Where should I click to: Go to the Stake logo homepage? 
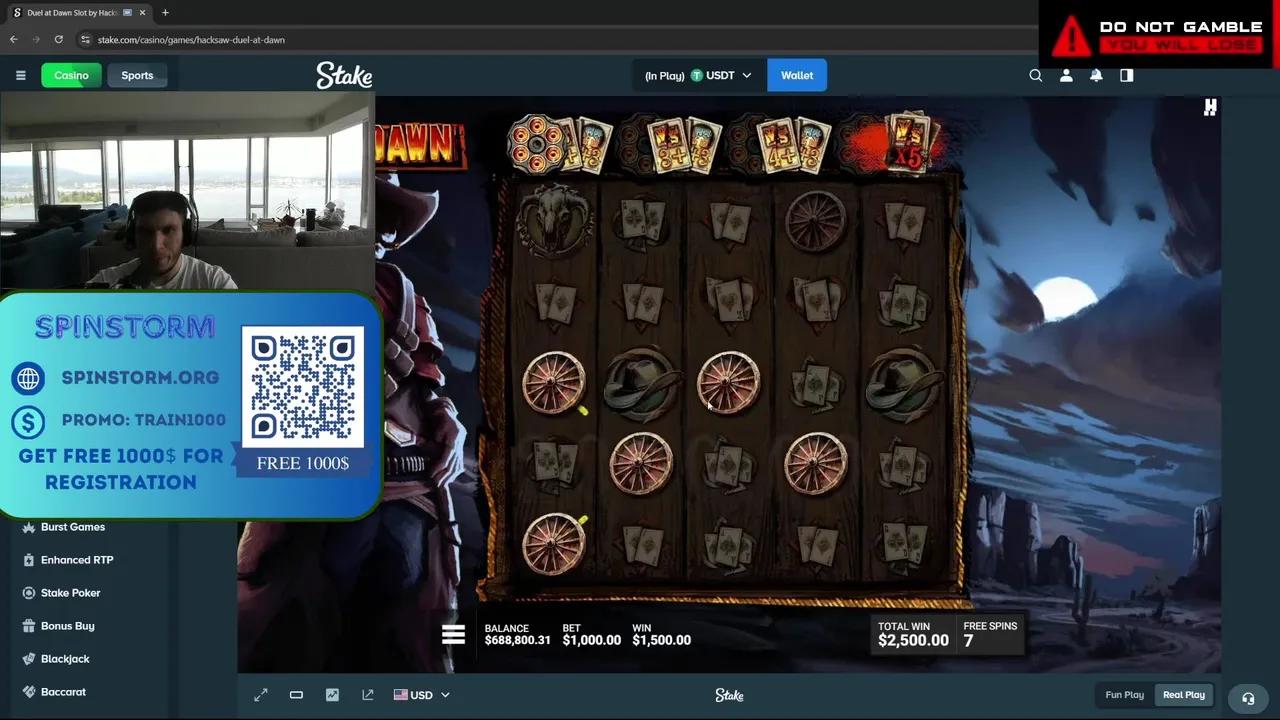[x=344, y=75]
